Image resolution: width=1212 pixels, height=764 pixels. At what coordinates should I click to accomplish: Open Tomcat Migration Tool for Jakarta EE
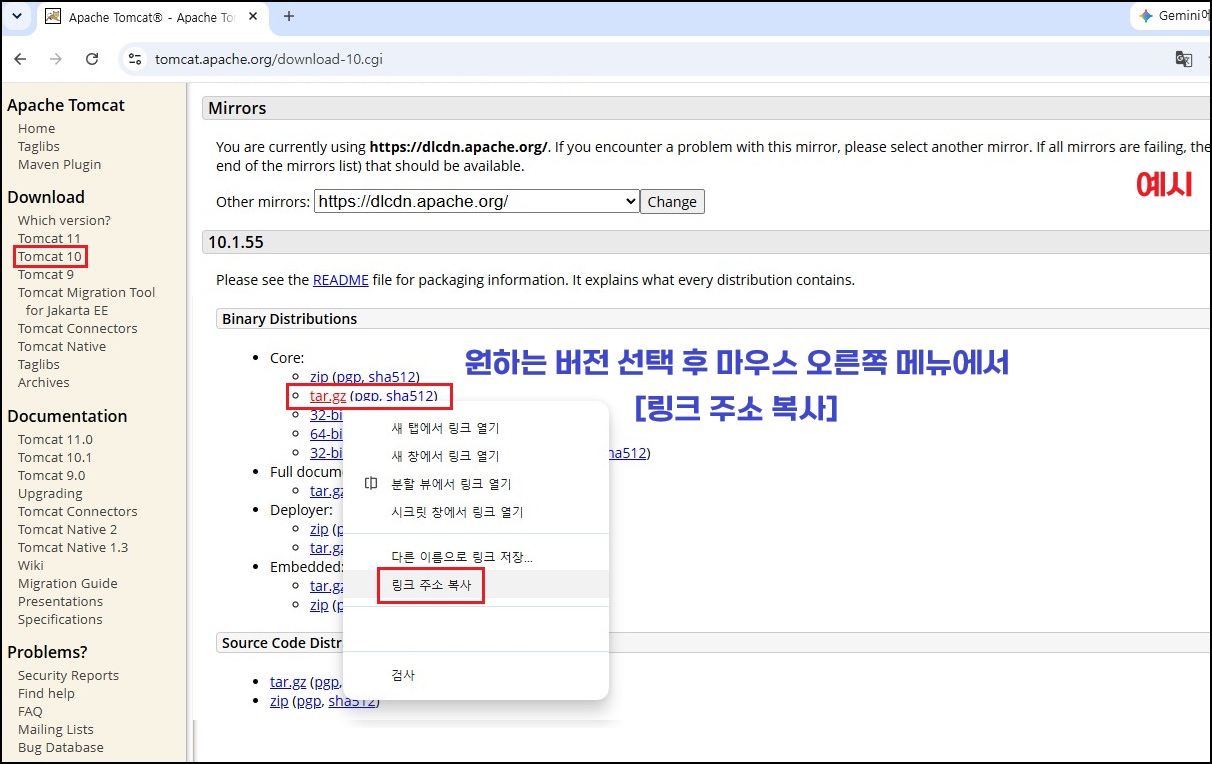click(x=86, y=301)
